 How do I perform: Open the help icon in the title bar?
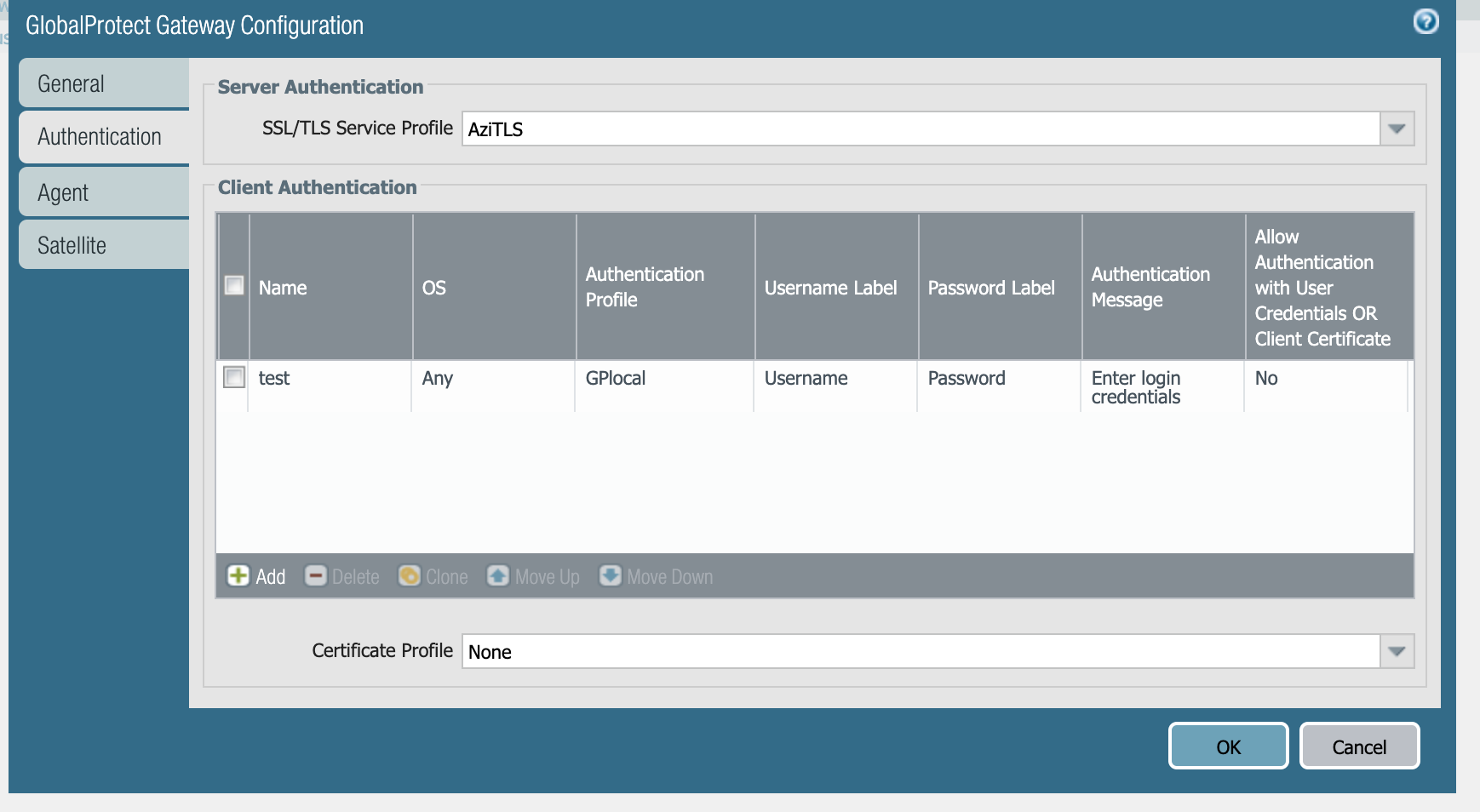(1426, 21)
